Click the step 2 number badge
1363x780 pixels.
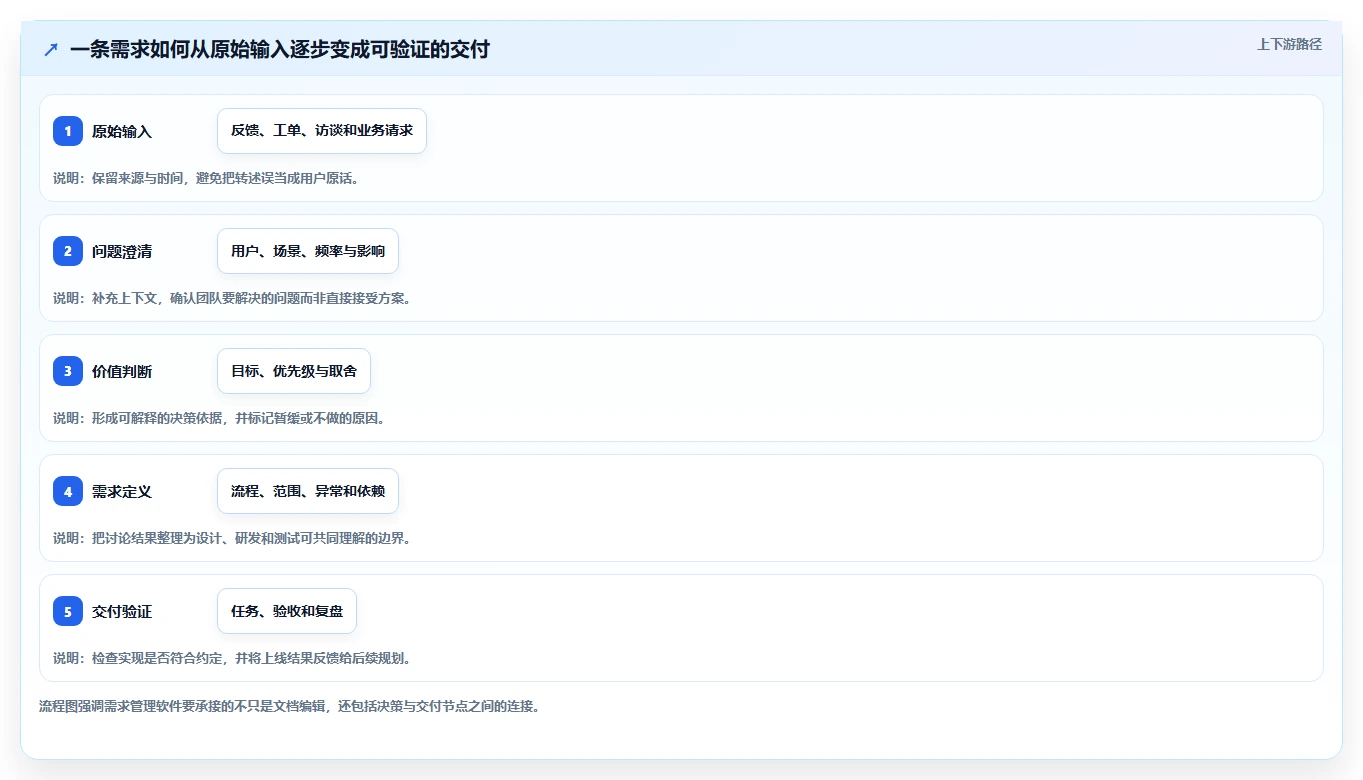pos(68,251)
